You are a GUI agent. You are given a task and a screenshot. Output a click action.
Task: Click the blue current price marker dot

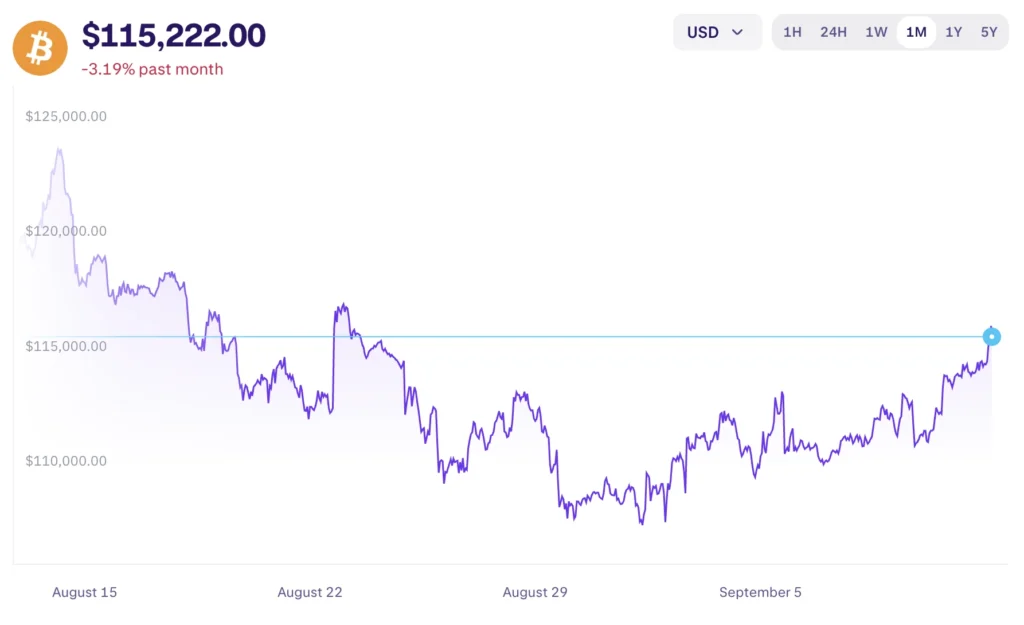992,337
